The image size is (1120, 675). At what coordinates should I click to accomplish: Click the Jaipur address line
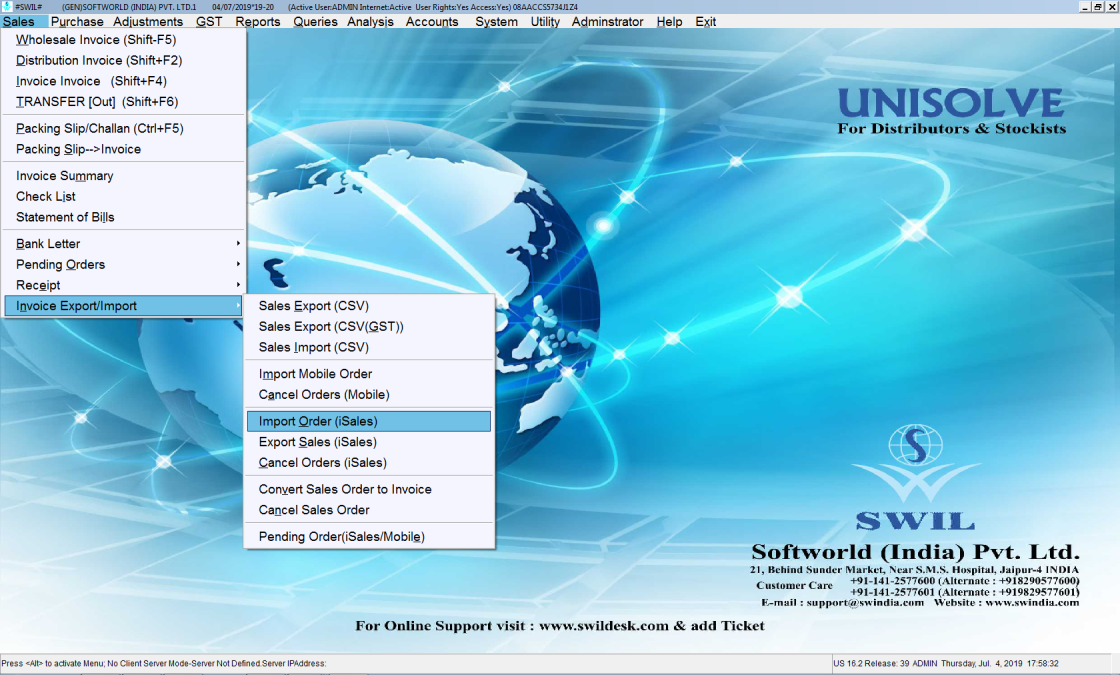(914, 569)
